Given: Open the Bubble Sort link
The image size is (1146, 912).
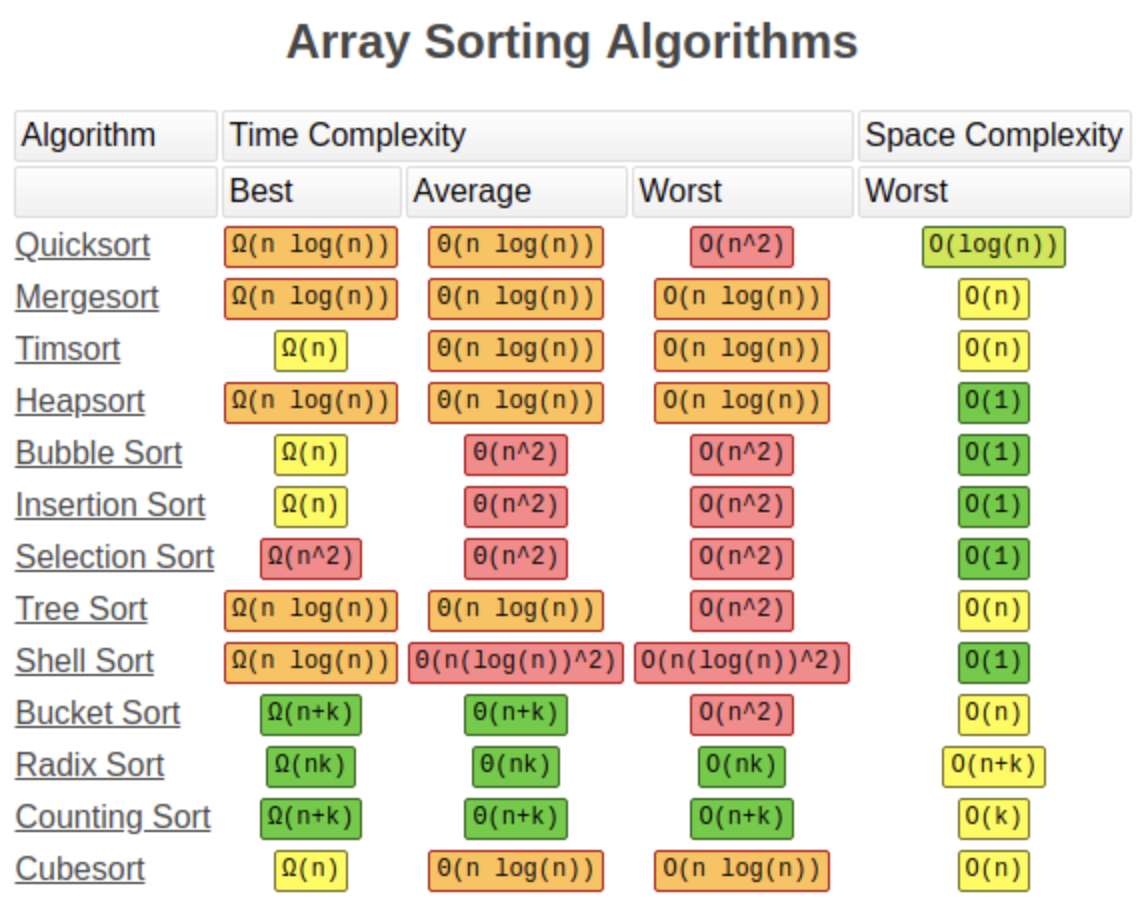Looking at the screenshot, I should (x=99, y=454).
